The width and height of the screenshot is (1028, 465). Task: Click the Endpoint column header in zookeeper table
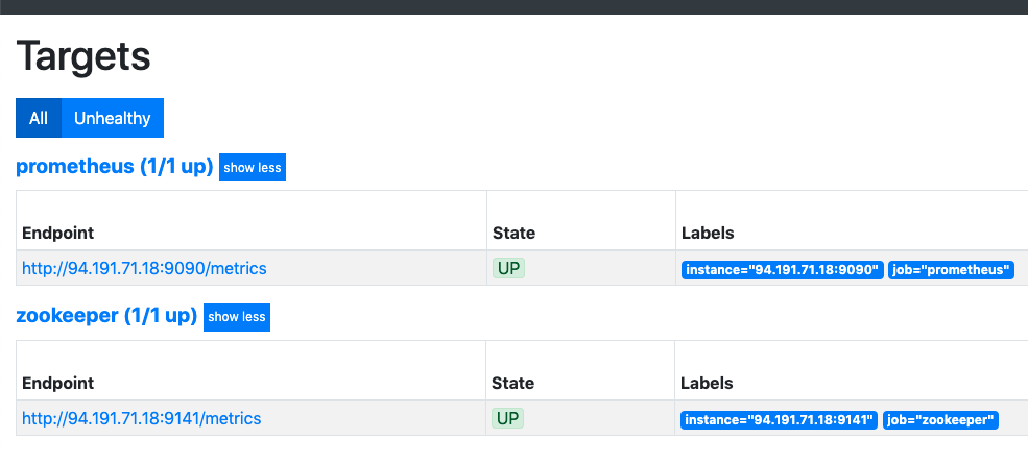[58, 383]
